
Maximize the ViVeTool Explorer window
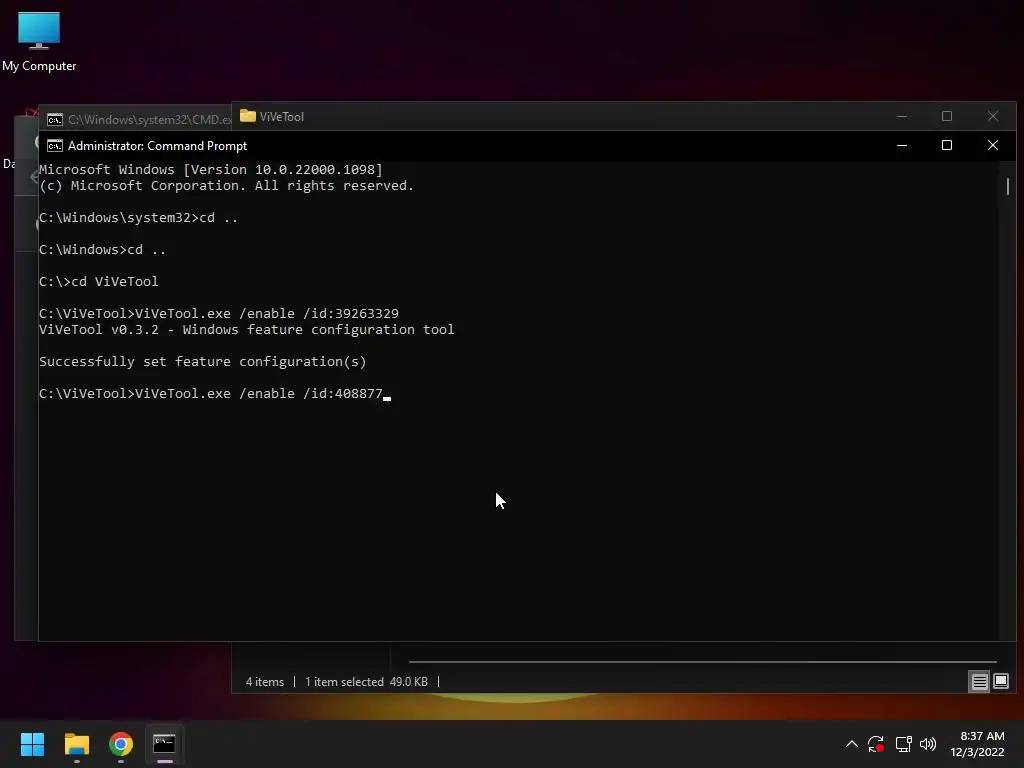947,116
